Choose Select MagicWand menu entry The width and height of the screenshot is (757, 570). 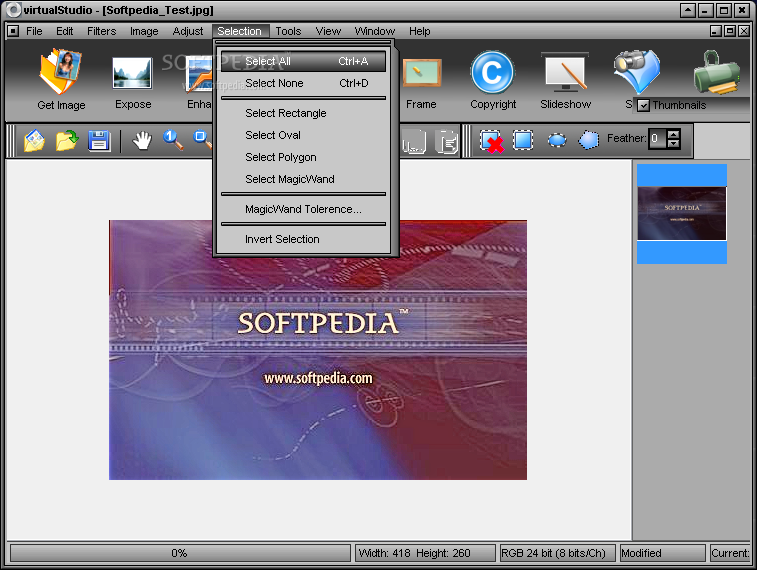(x=303, y=179)
